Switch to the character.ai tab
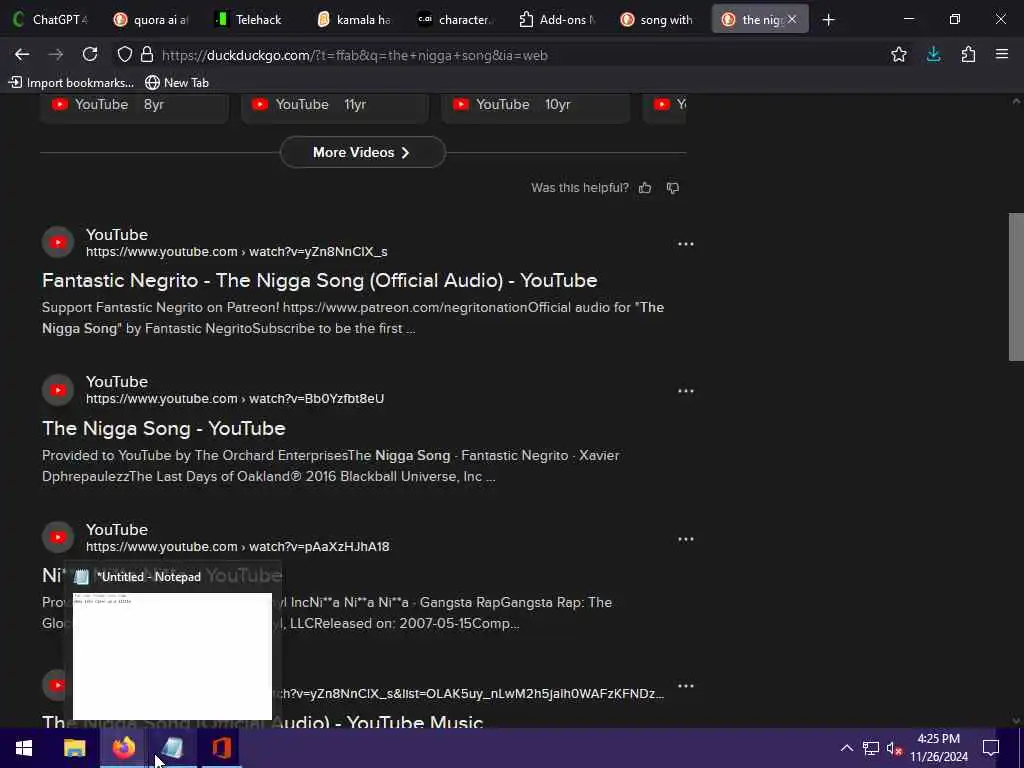This screenshot has width=1024, height=768. (x=456, y=20)
